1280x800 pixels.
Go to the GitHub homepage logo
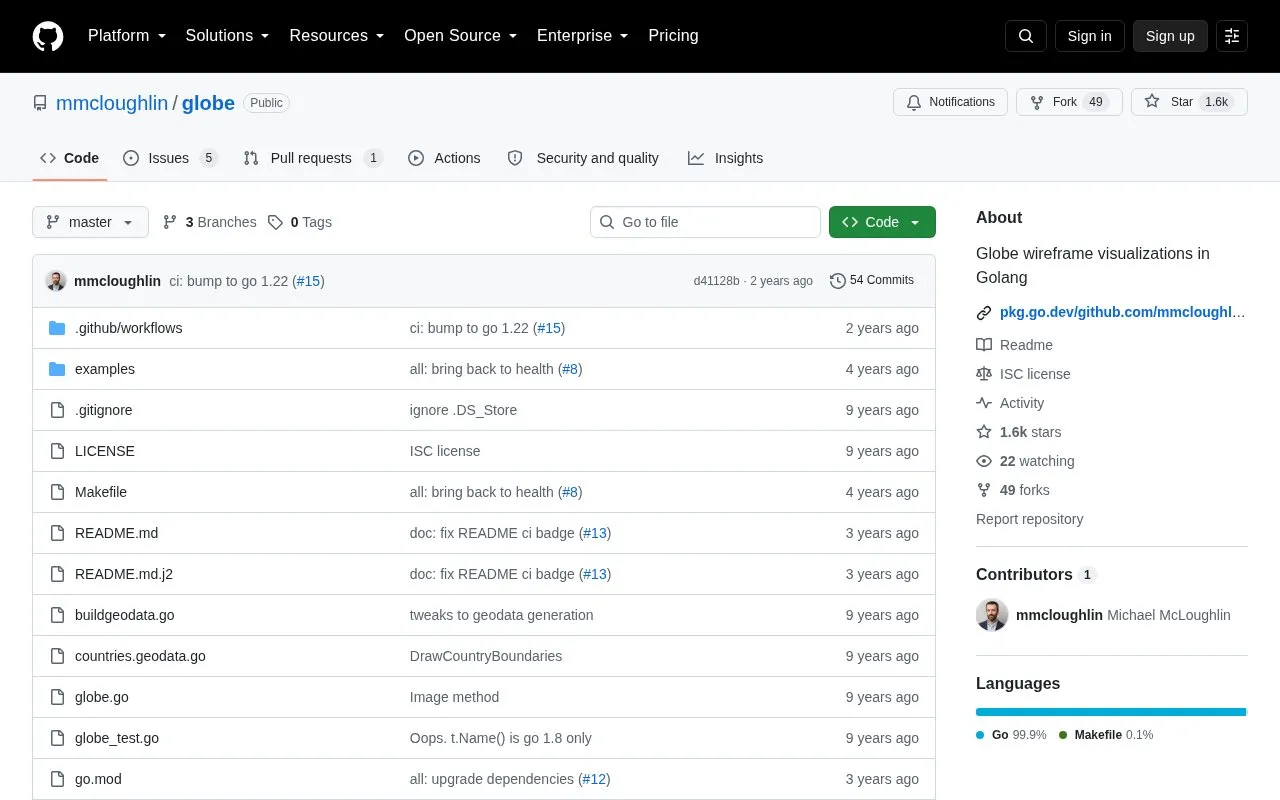48,36
